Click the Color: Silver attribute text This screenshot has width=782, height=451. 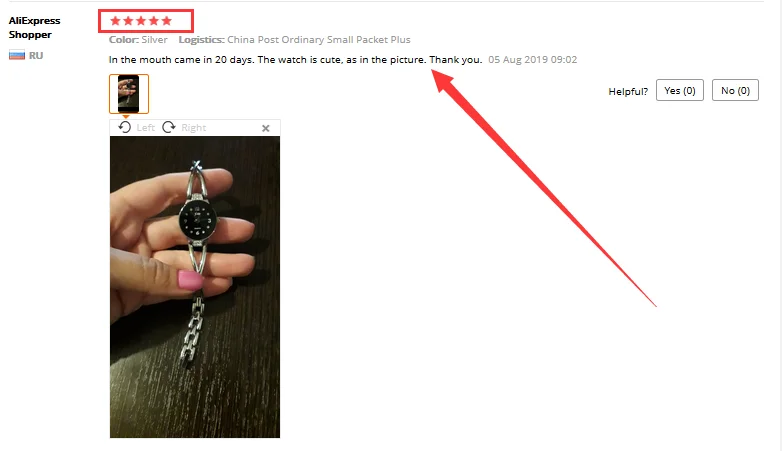pyautogui.click(x=138, y=40)
